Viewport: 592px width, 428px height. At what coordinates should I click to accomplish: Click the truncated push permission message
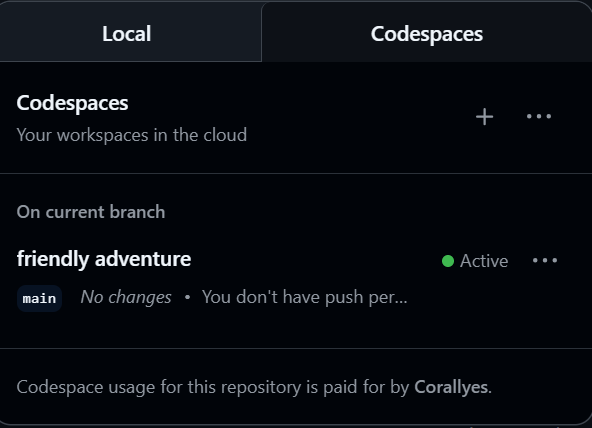(x=305, y=297)
